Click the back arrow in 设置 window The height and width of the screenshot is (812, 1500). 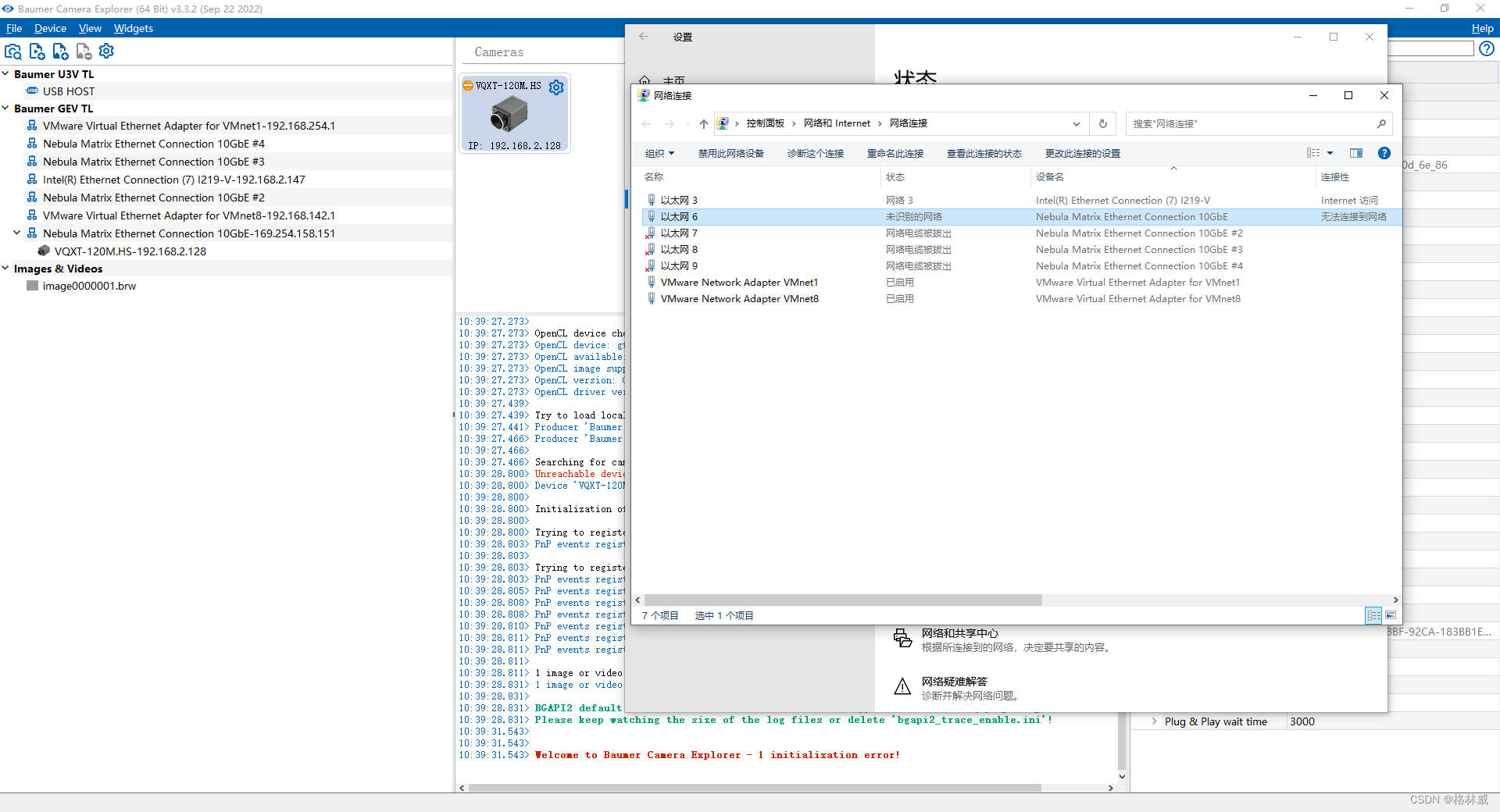click(x=644, y=37)
